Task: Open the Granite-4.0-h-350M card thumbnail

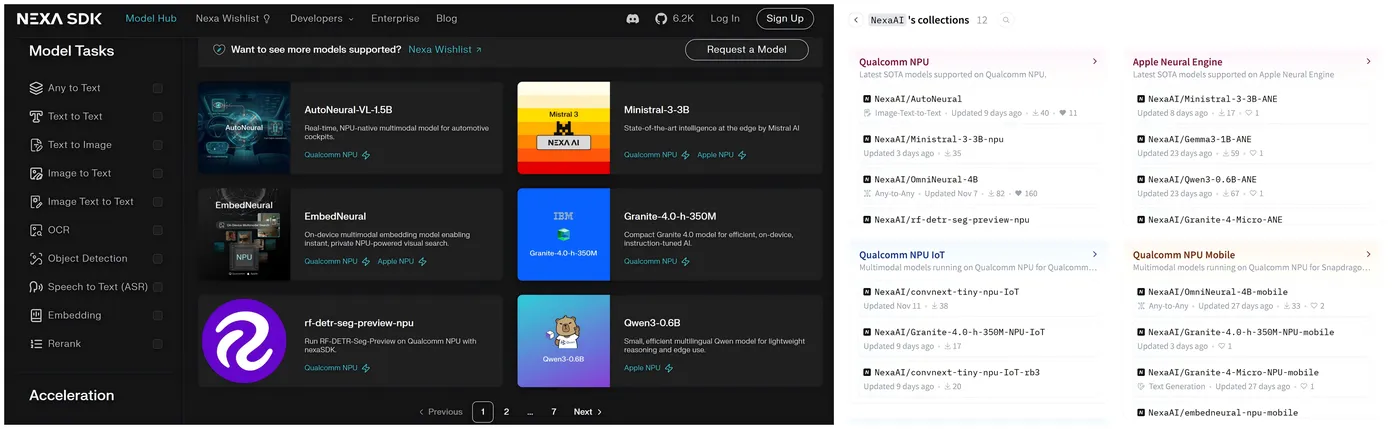Action: [x=563, y=234]
